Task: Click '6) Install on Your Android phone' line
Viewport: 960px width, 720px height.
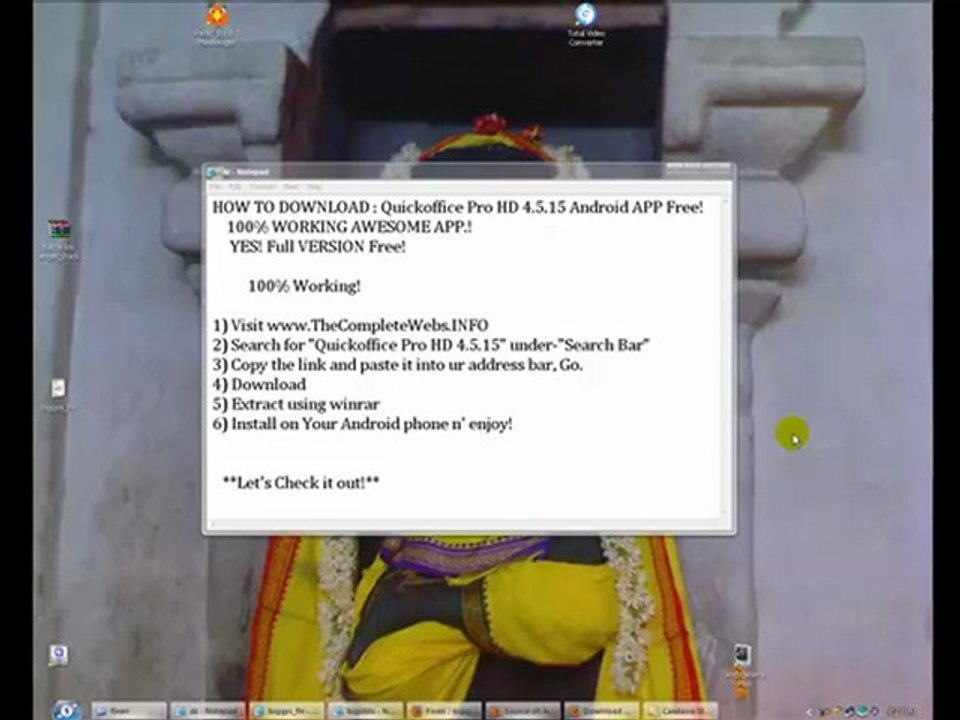Action: coord(362,424)
